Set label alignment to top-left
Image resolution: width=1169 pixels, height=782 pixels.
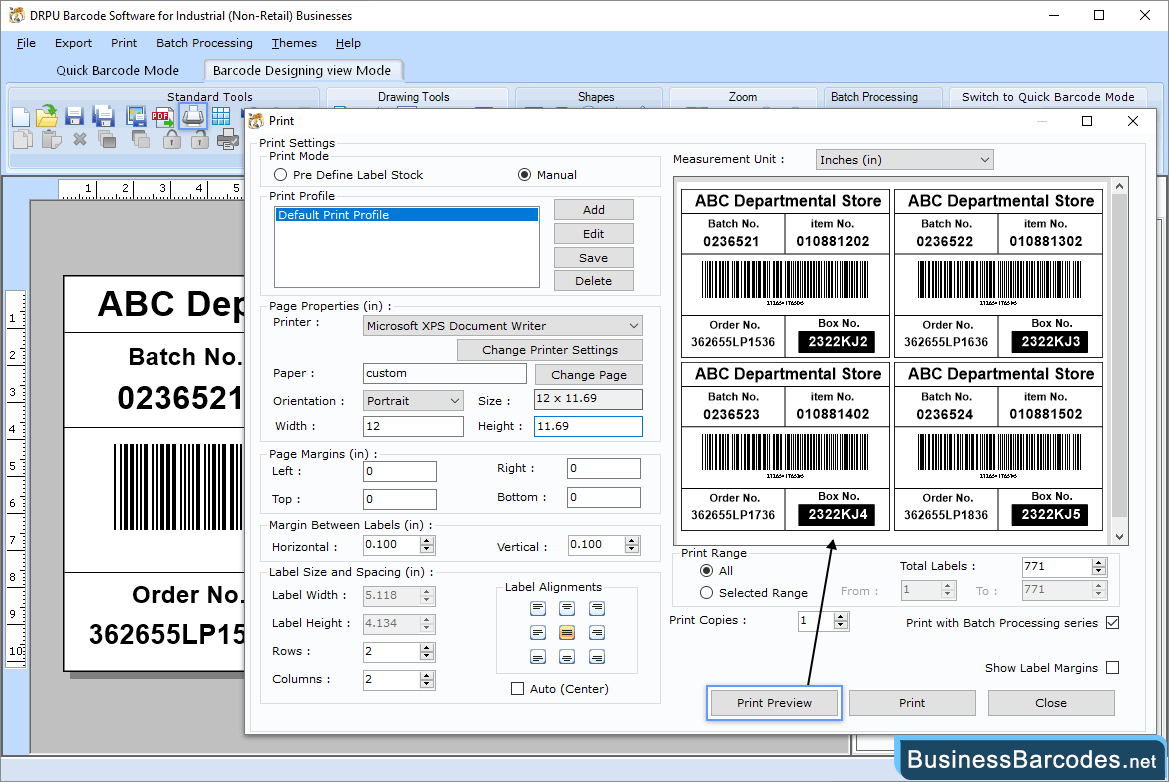coord(538,609)
